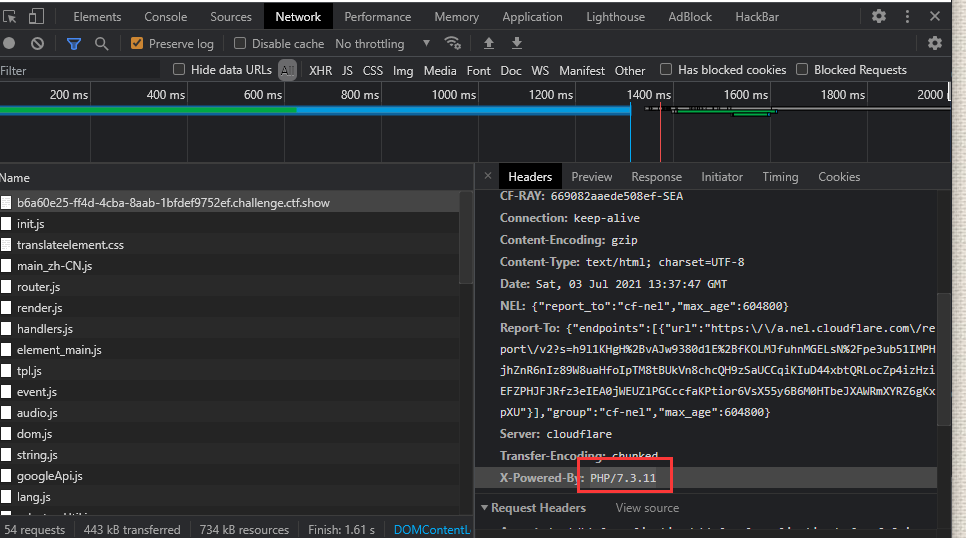The width and height of the screenshot is (966, 538).
Task: Check Blocked Requests filter
Action: 802,69
